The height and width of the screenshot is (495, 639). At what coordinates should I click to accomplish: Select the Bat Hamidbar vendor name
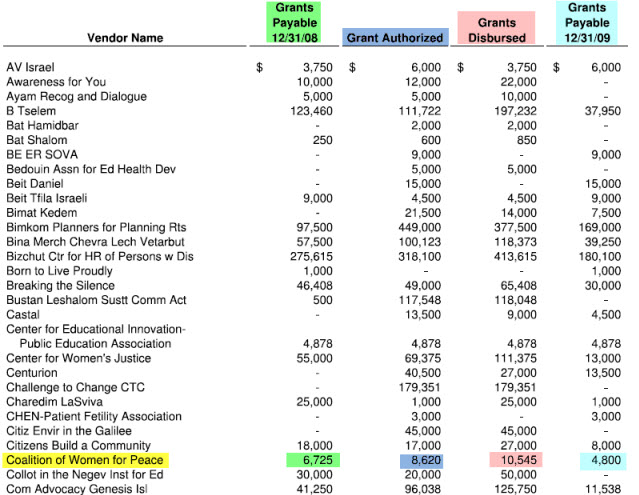42,125
